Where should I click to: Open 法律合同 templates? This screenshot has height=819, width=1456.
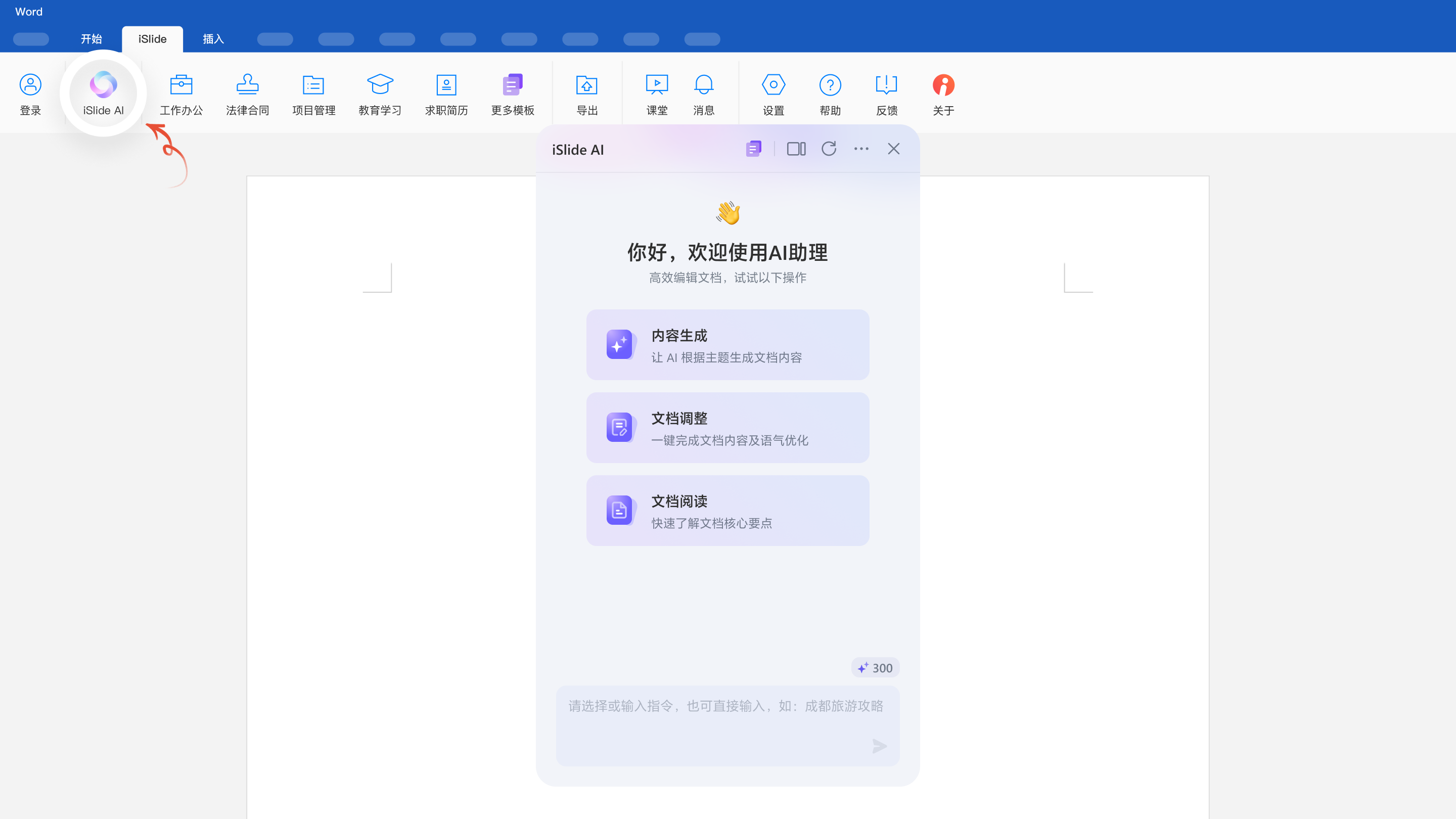coord(248,95)
